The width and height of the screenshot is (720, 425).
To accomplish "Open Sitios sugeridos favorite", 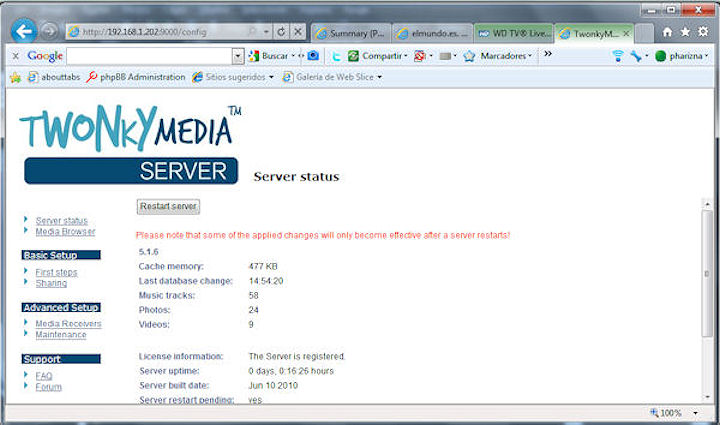I will coord(233,77).
